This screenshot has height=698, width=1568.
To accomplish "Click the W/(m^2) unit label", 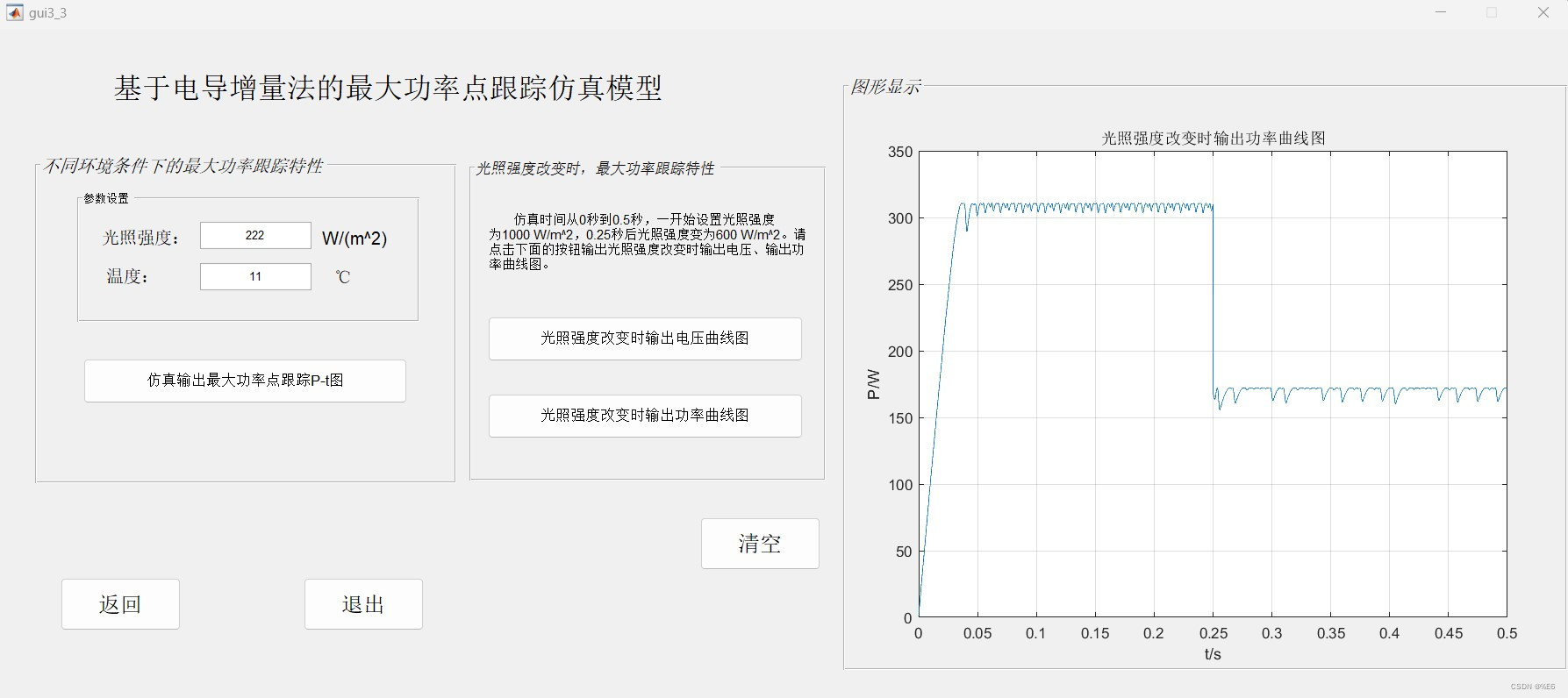I will click(354, 239).
